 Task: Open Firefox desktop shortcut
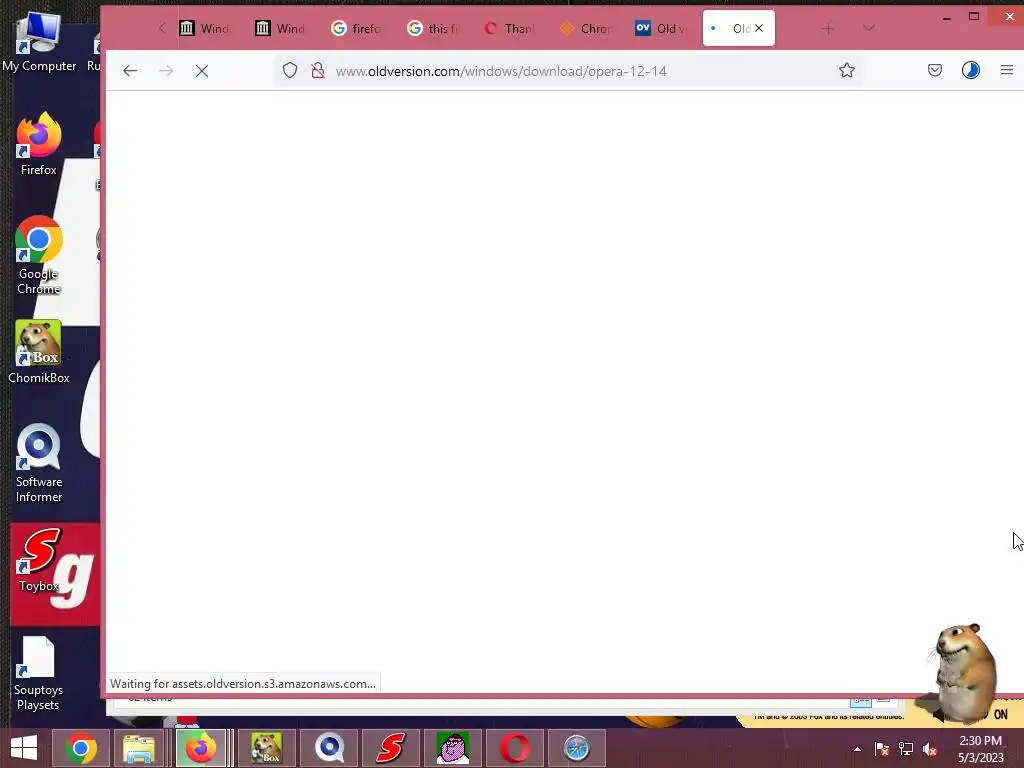pyautogui.click(x=39, y=144)
